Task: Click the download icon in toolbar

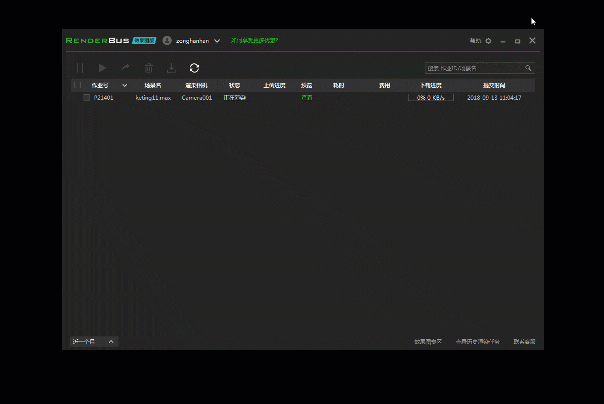Action: [x=171, y=68]
